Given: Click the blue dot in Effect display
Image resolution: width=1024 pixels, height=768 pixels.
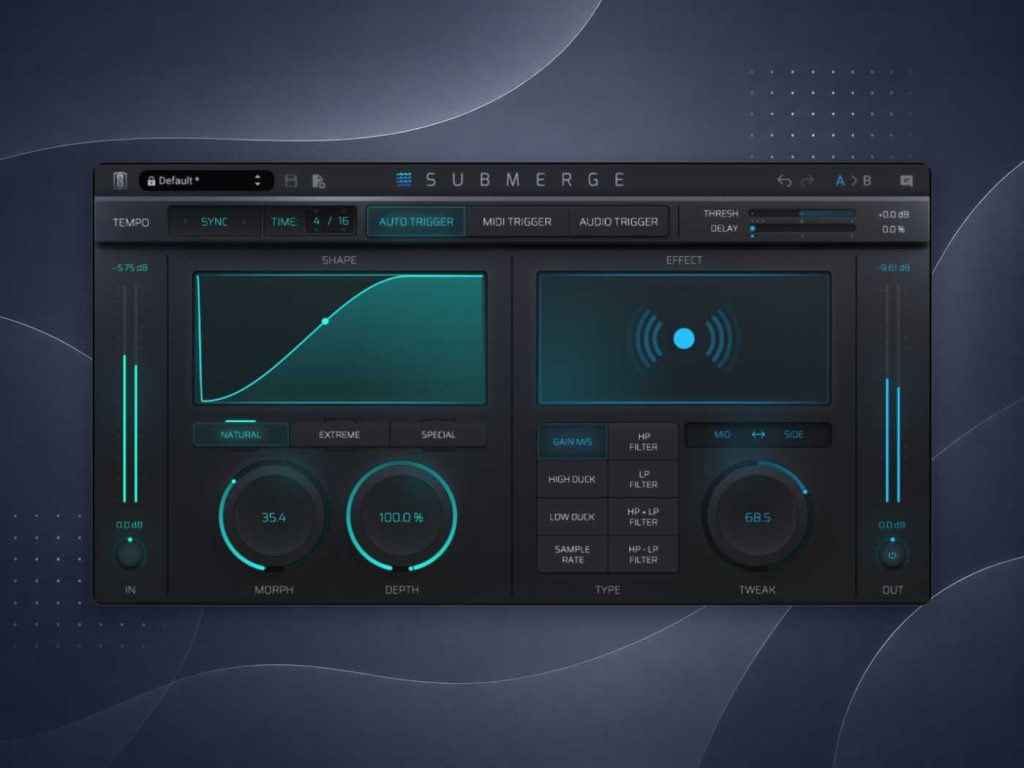Looking at the screenshot, I should (684, 338).
